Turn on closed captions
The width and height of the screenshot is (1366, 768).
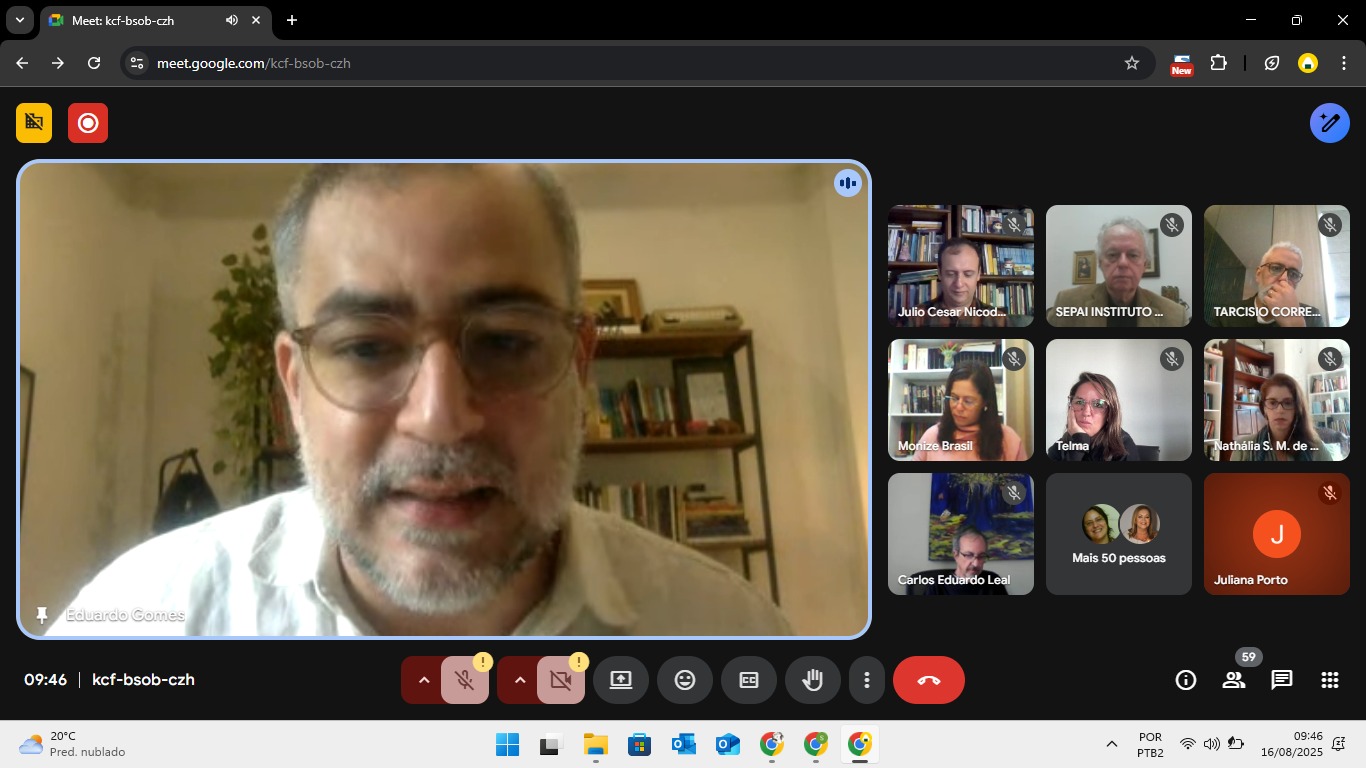click(748, 680)
